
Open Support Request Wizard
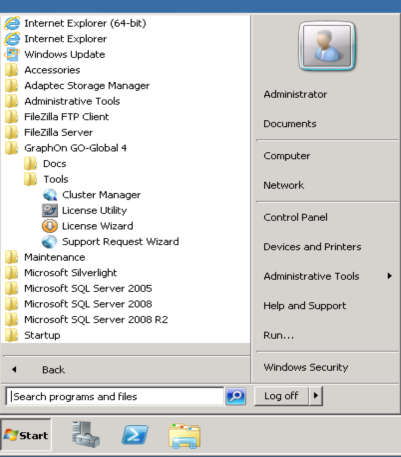[111, 242]
